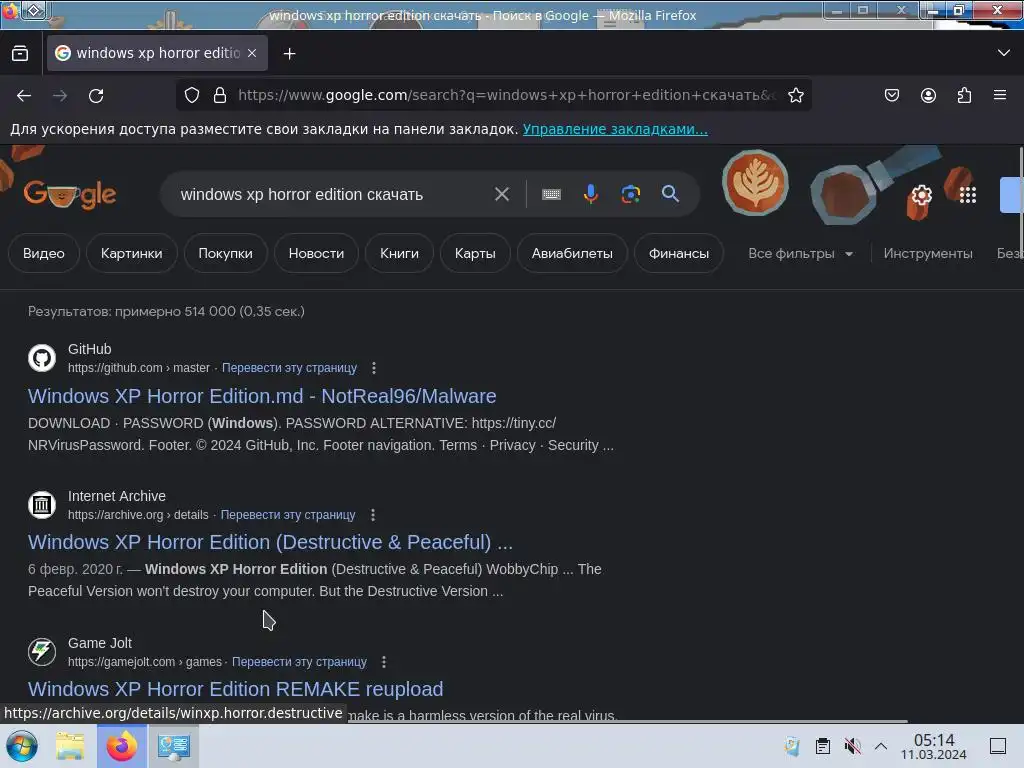The height and width of the screenshot is (768, 1024).
Task: Bookmark this page with star icon
Action: tap(795, 95)
